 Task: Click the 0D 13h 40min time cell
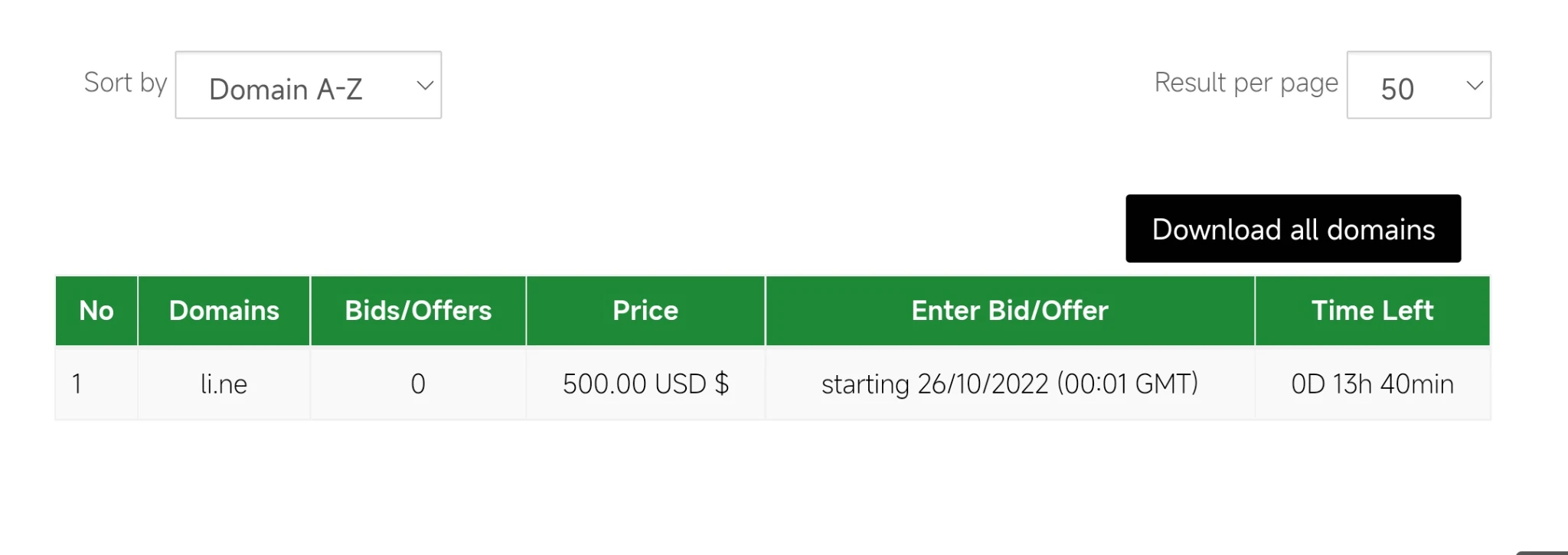pos(1372,384)
